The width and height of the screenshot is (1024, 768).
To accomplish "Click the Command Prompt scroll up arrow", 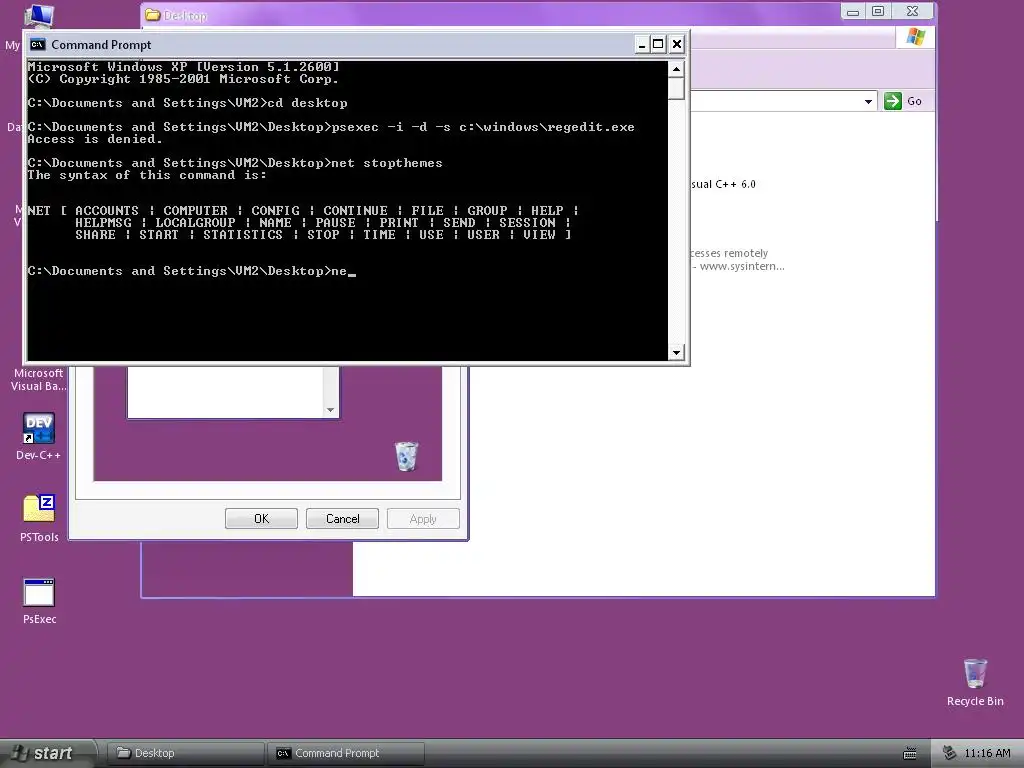I will coord(676,69).
